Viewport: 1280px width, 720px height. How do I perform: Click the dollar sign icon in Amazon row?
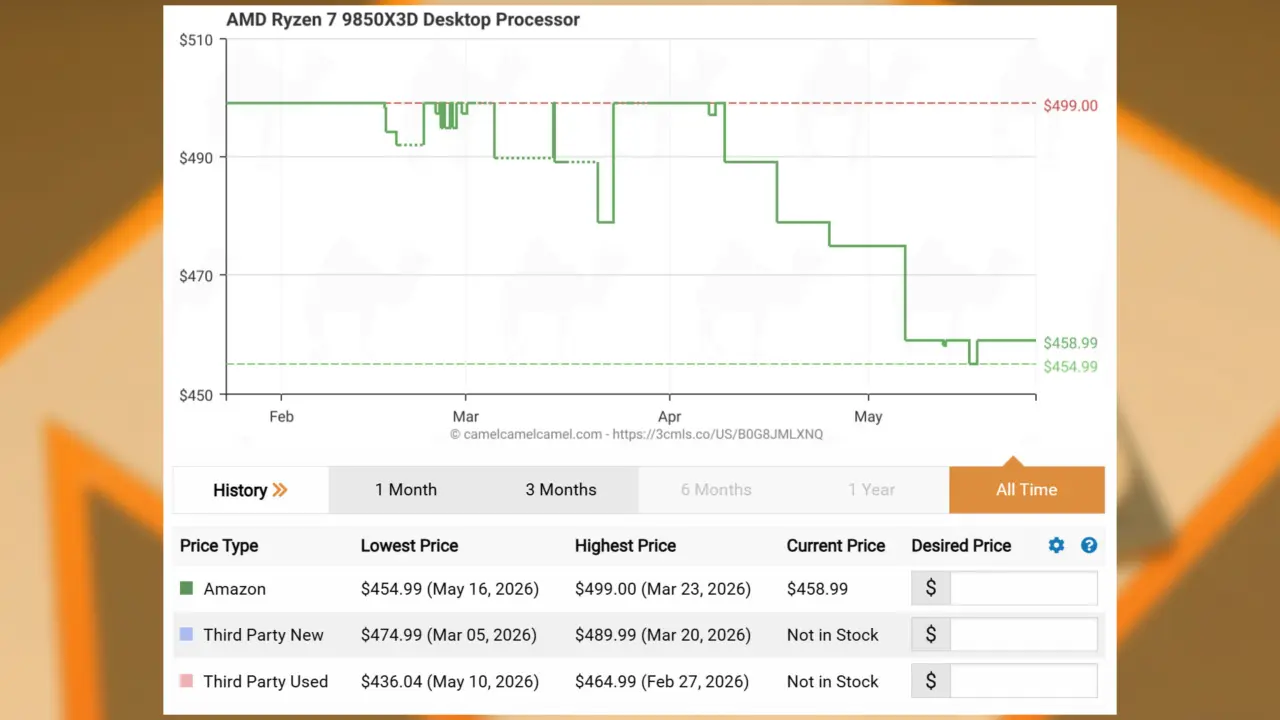(931, 588)
